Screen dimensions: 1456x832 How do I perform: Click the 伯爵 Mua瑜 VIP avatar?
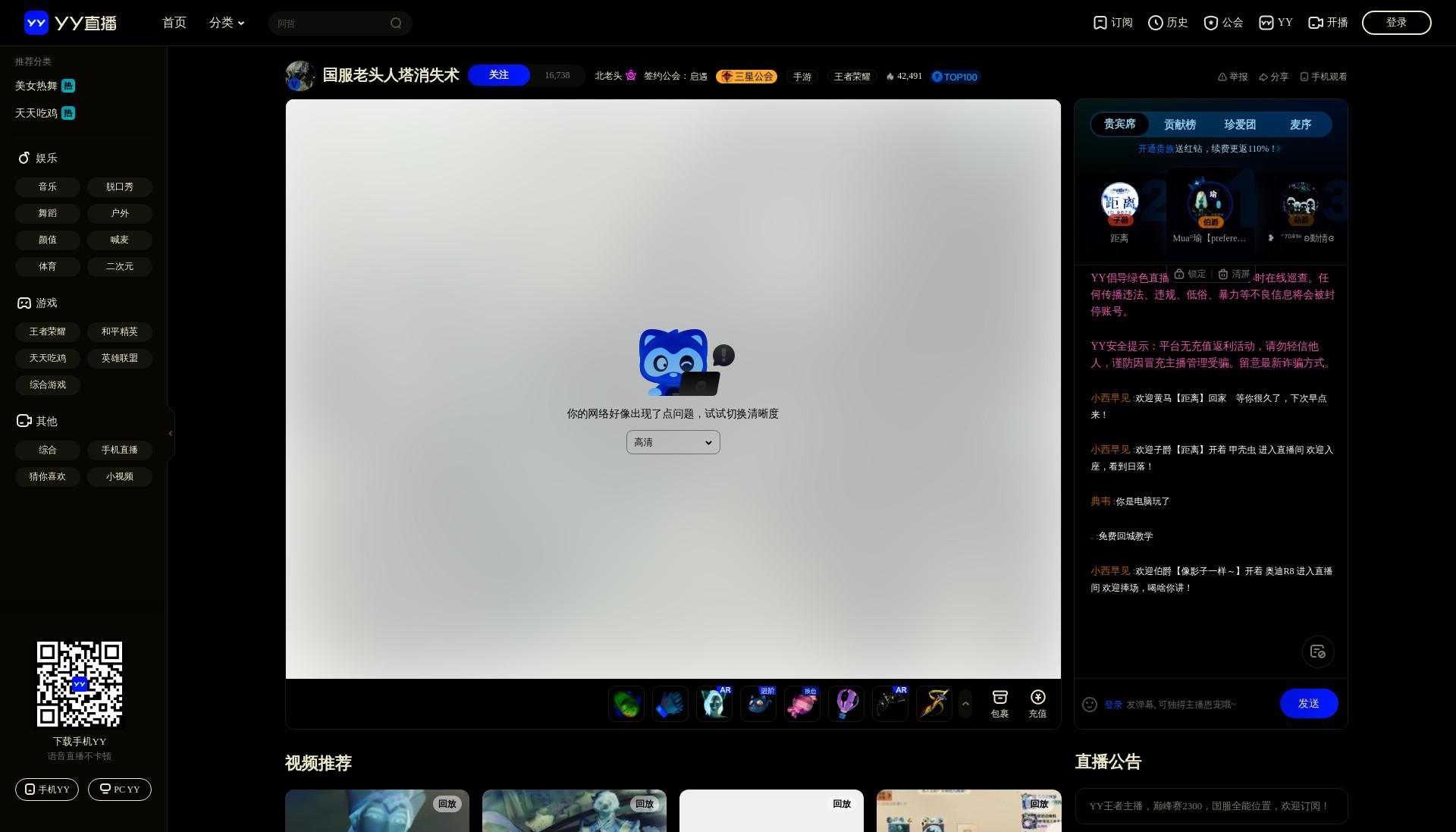tap(1210, 203)
